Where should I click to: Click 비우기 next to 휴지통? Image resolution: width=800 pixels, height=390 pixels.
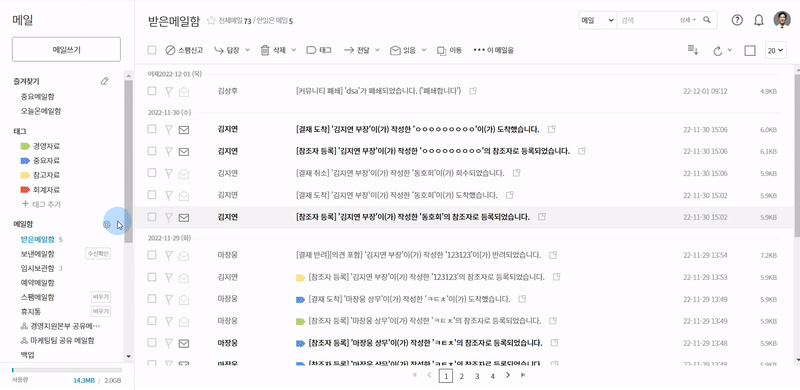101,311
